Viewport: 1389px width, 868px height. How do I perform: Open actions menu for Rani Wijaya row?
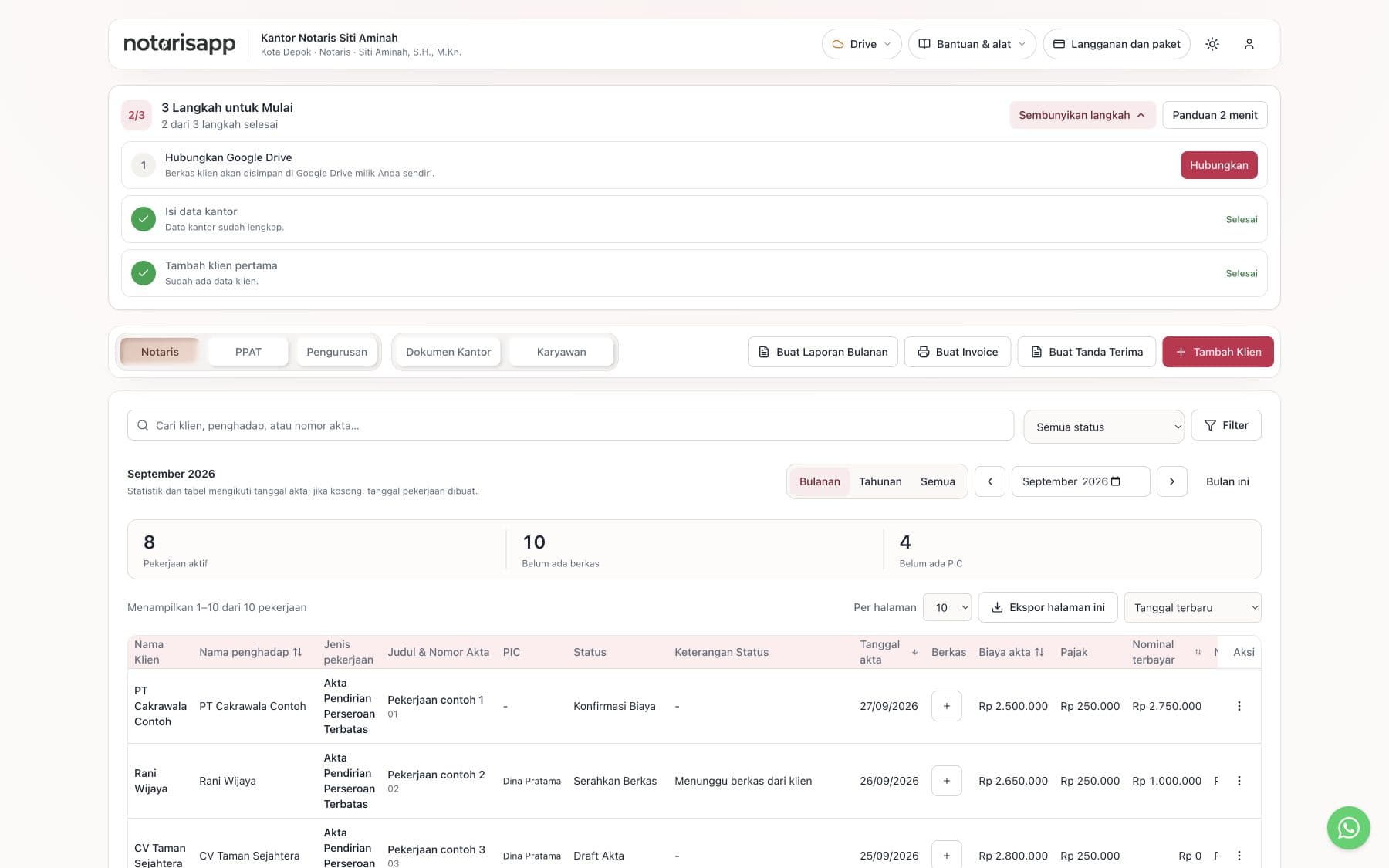[1239, 781]
